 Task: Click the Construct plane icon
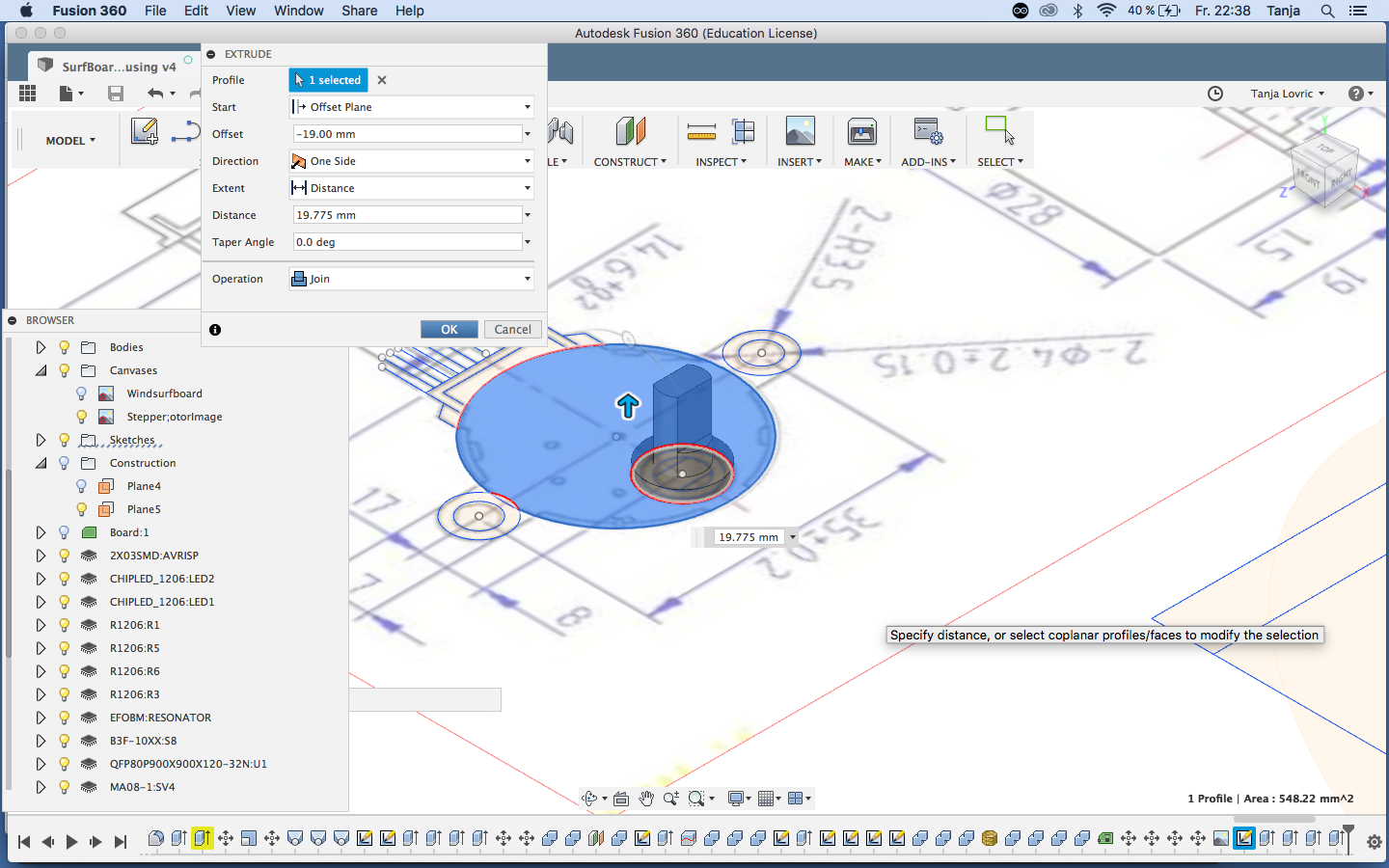[x=630, y=132]
